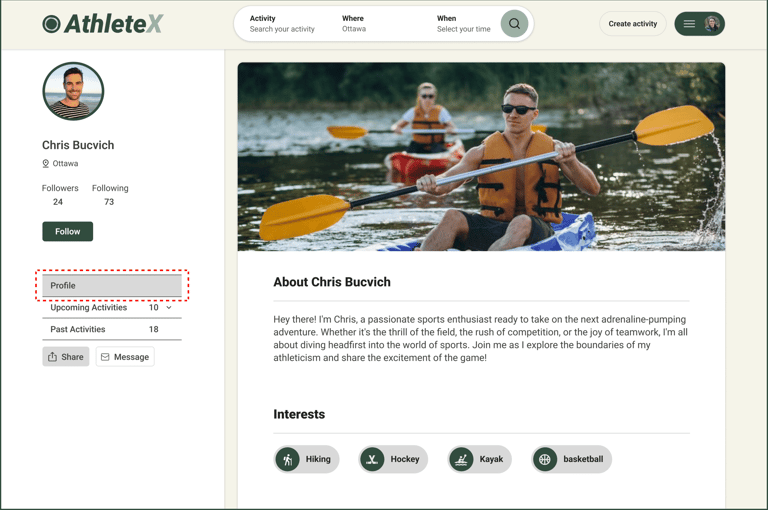Select the Profile sidebar tab
The width and height of the screenshot is (768, 510).
[x=112, y=286]
